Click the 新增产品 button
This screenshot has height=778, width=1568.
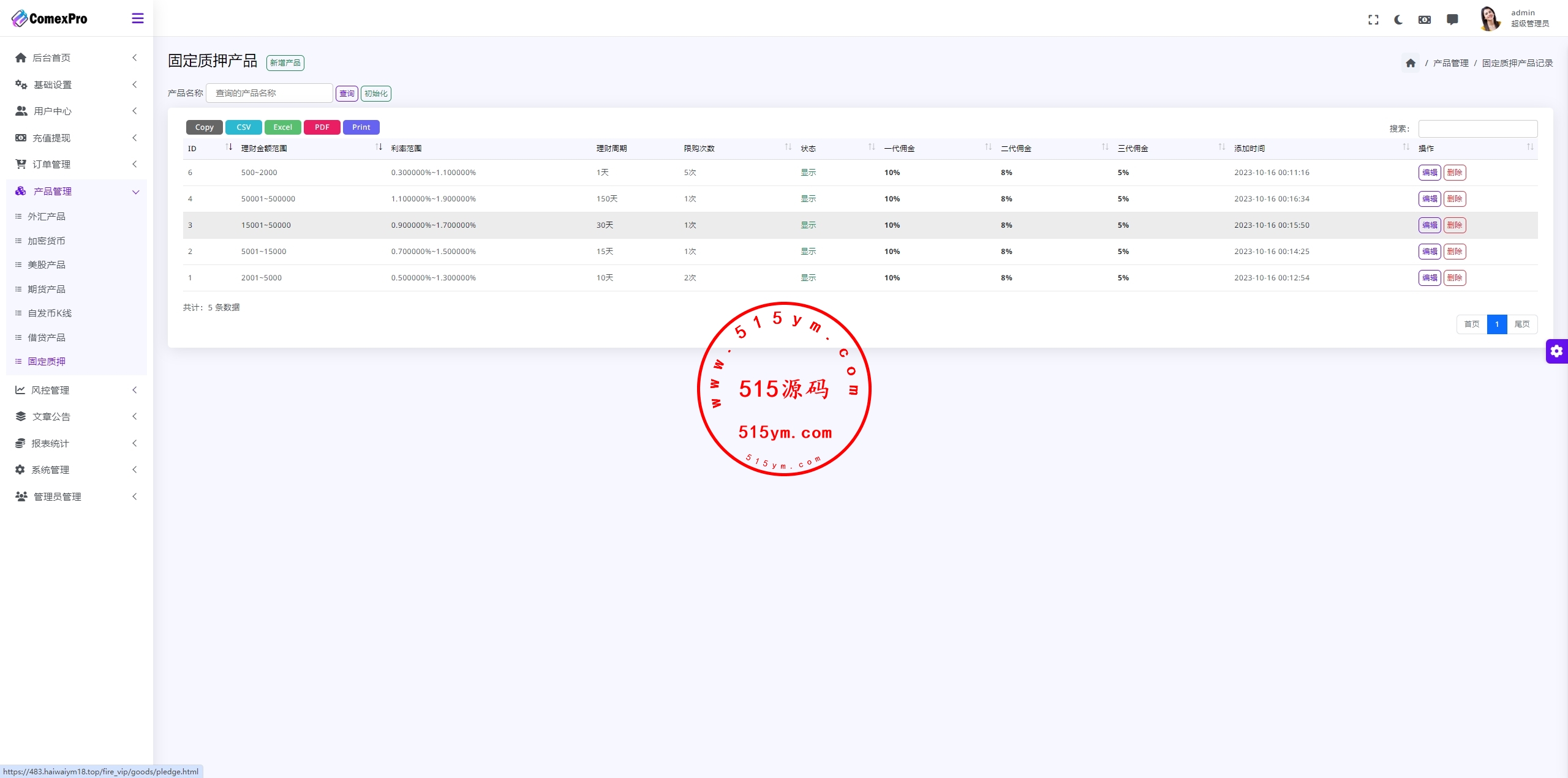[285, 62]
